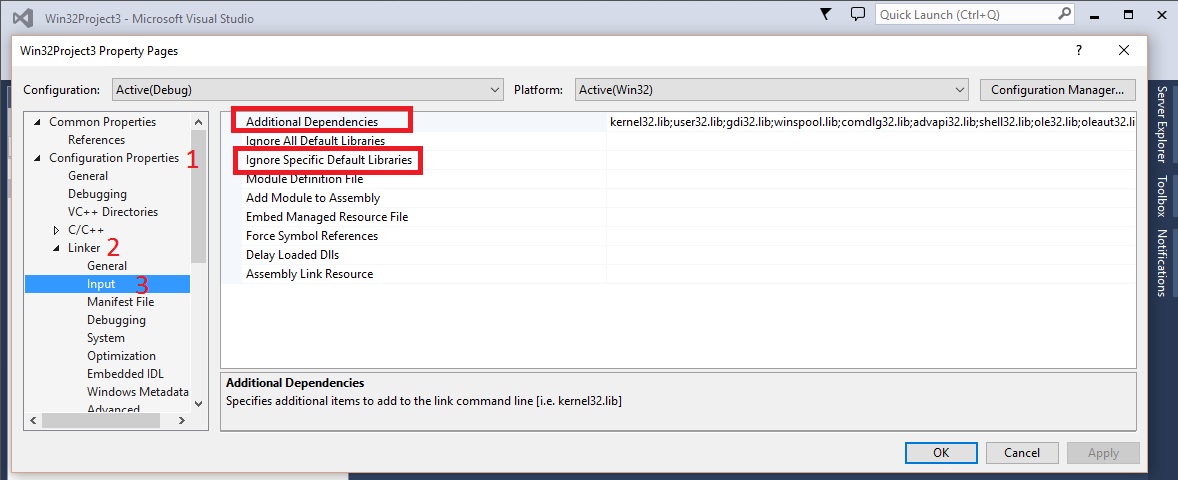1178x480 pixels.
Task: Click the Visual Studio logo icon
Action: pos(23,18)
